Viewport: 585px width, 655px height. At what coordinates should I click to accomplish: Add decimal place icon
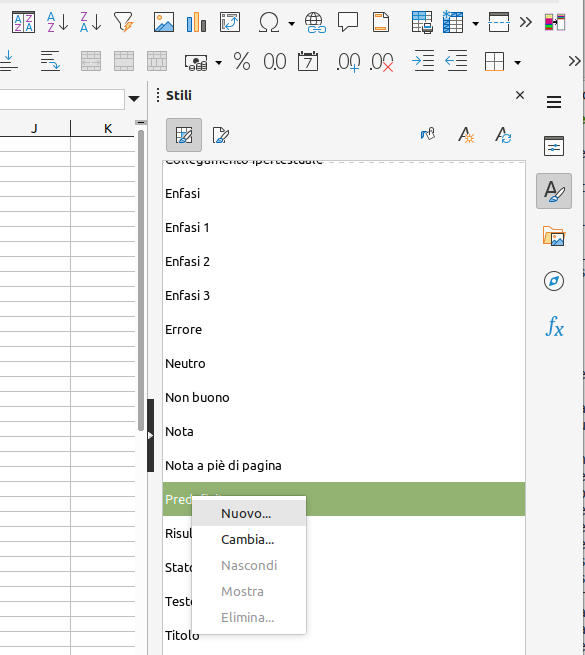tap(348, 62)
